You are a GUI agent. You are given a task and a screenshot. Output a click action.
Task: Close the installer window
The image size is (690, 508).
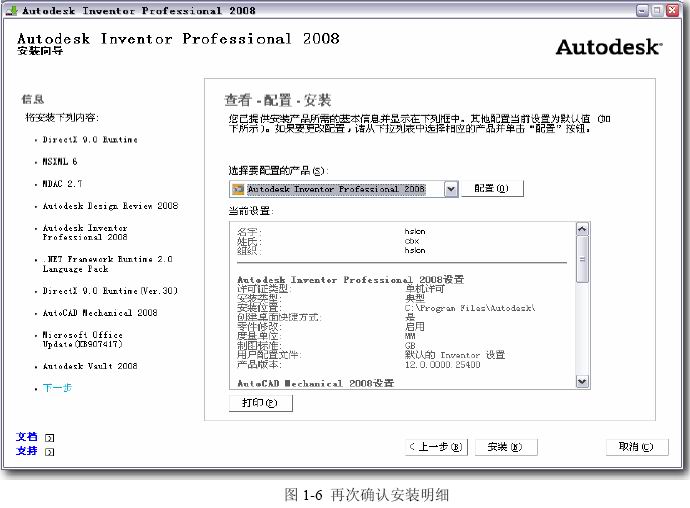pos(672,10)
